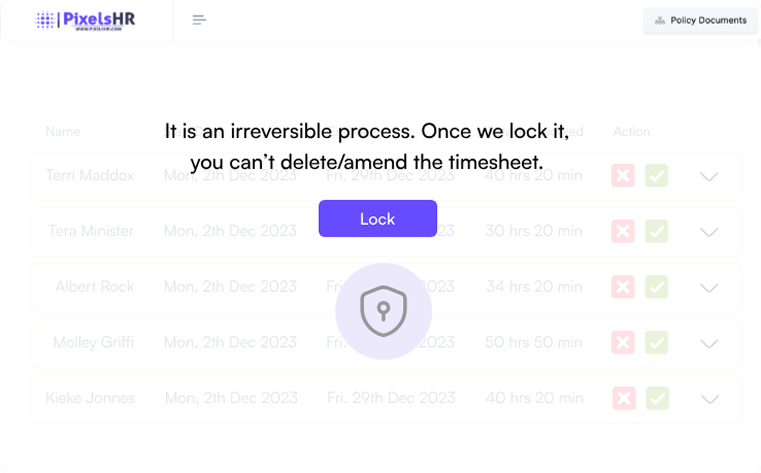The height and width of the screenshot is (473, 761).
Task: Reject Molley Griffi's timesheet with red X
Action: [623, 343]
